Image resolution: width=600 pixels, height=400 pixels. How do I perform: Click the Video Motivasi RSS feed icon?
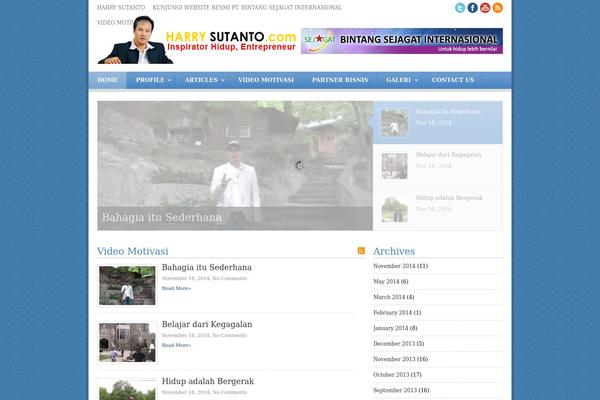click(x=361, y=251)
